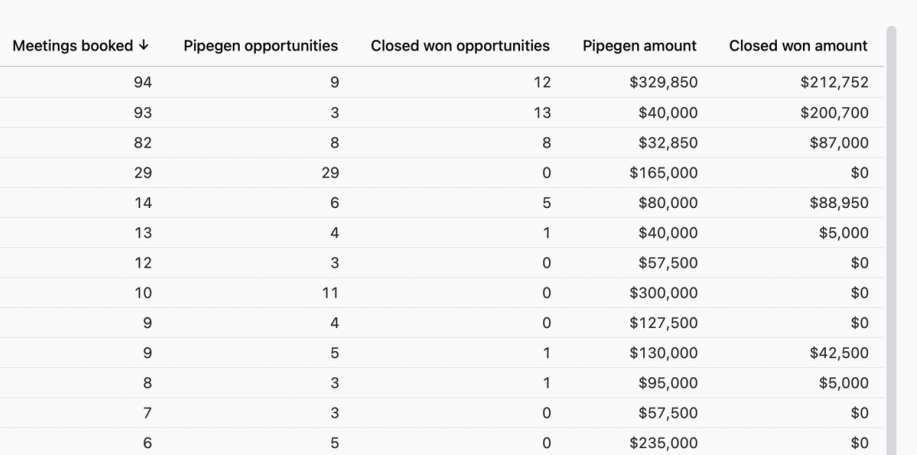This screenshot has width=917, height=455.
Task: Click the $42,500 closed won amount cell
Action: click(x=840, y=353)
